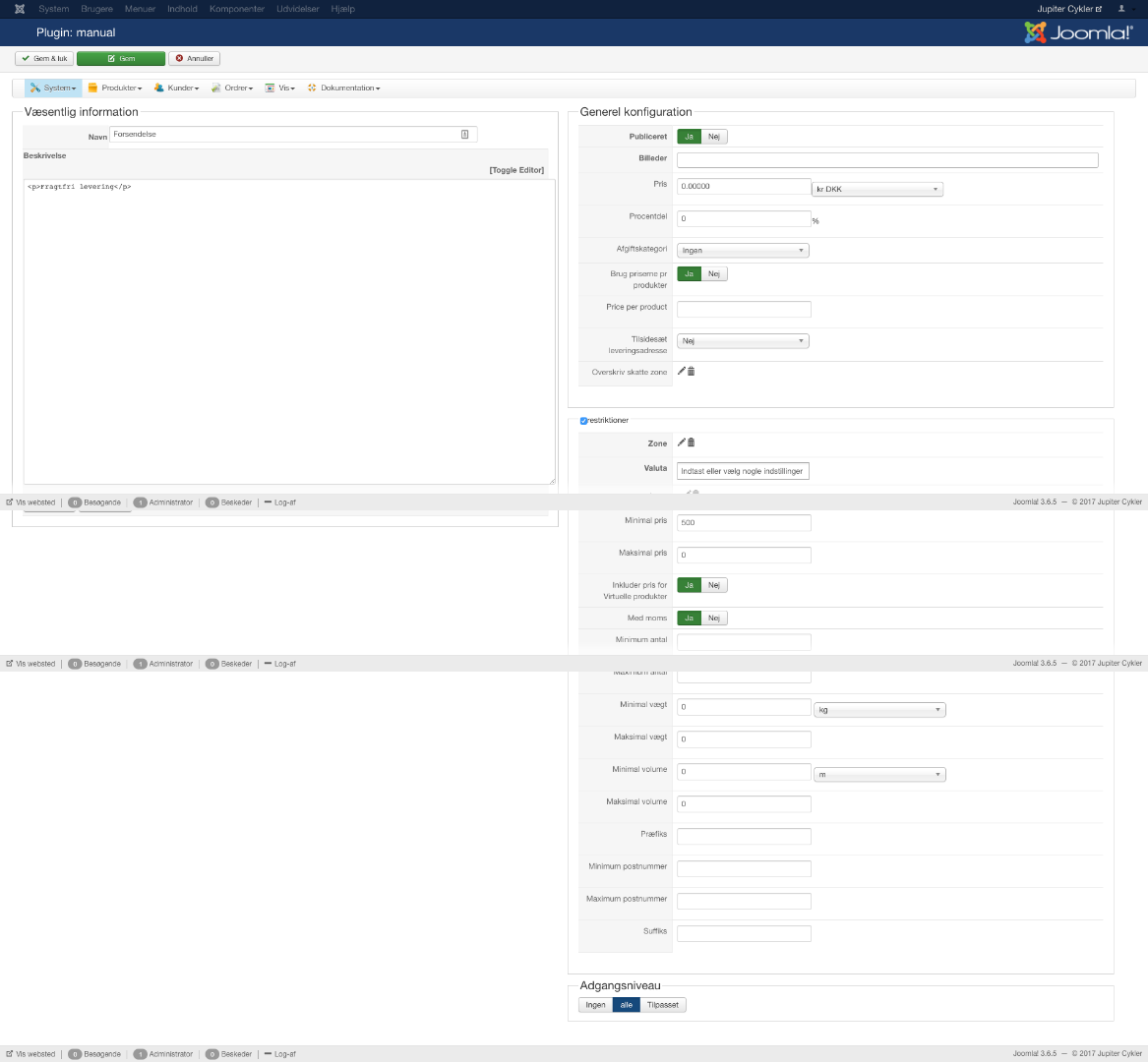Image resolution: width=1148 pixels, height=1062 pixels.
Task: Open the kr DKK currency dropdown
Action: click(x=877, y=189)
